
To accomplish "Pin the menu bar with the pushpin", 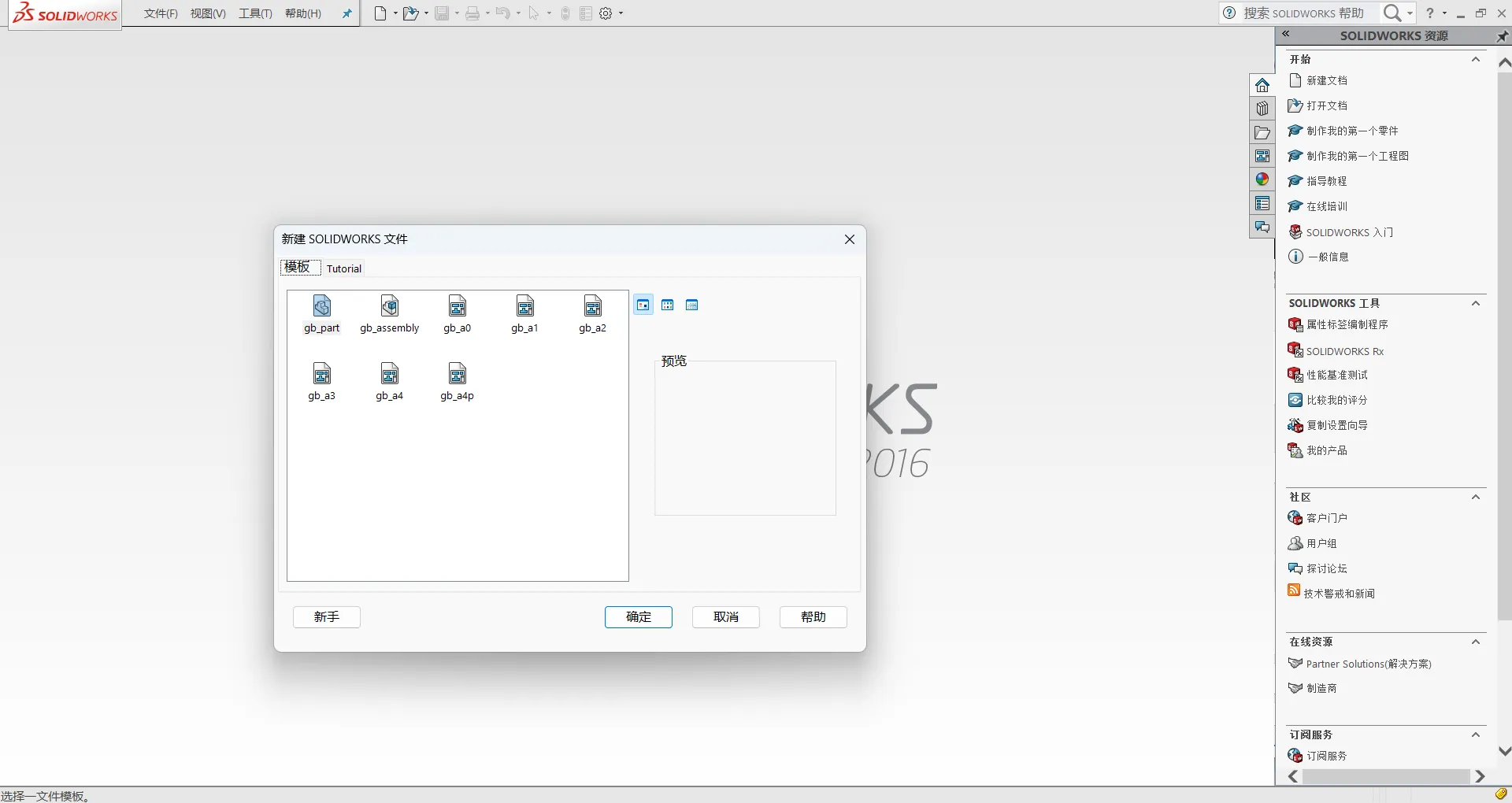I will coord(346,13).
